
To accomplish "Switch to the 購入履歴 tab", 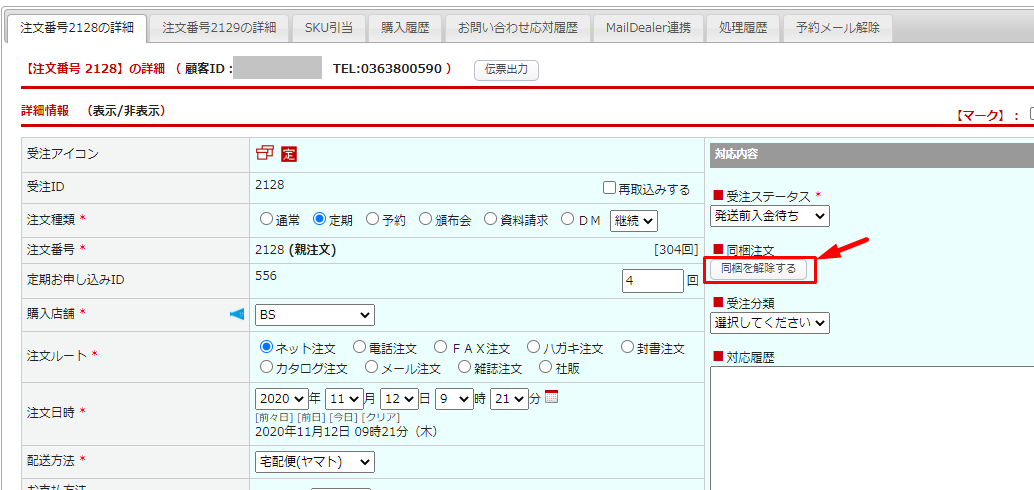I will click(405, 28).
